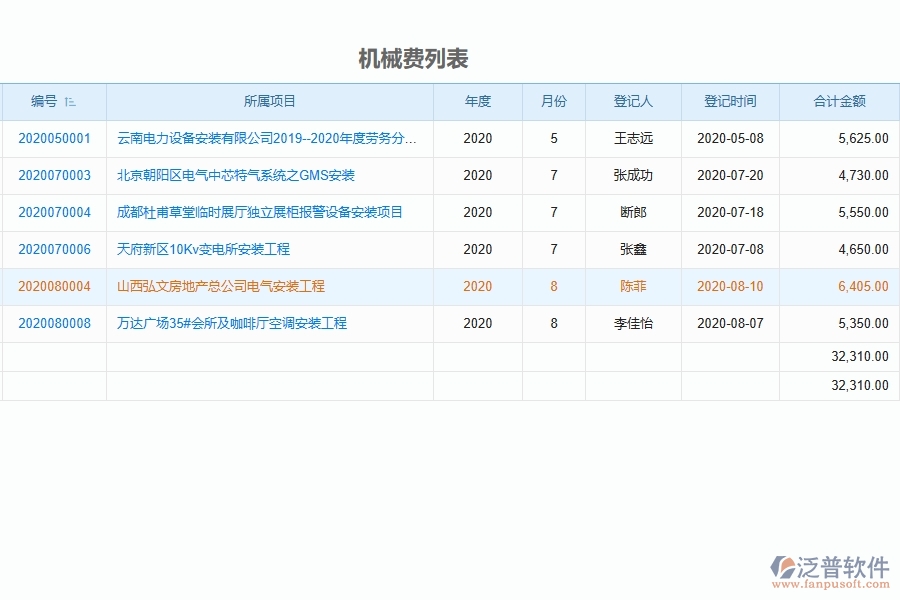
Task: Open record 2020070004
Action: pyautogui.click(x=55, y=213)
